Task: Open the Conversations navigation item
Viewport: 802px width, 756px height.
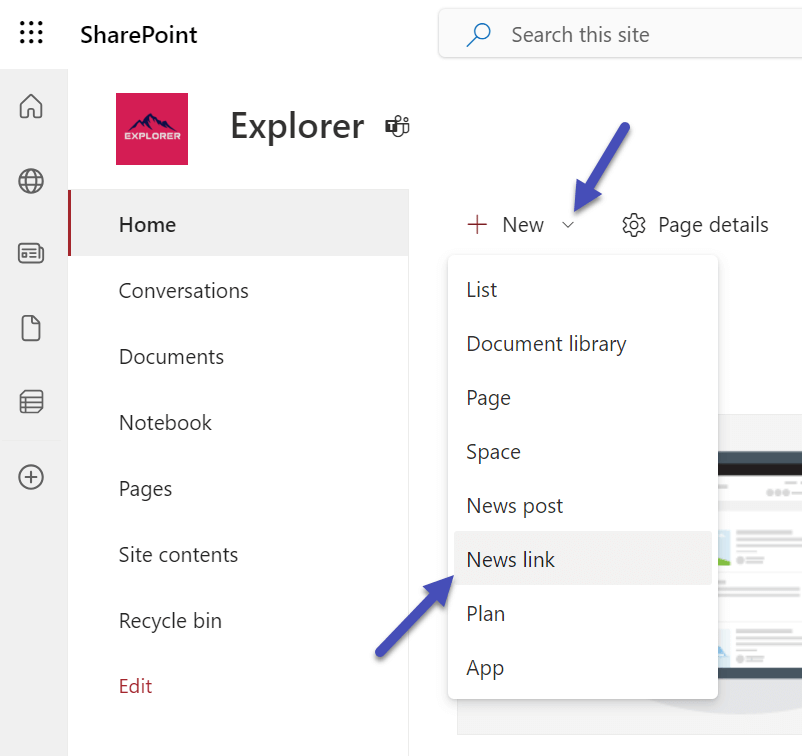Action: coord(183,290)
